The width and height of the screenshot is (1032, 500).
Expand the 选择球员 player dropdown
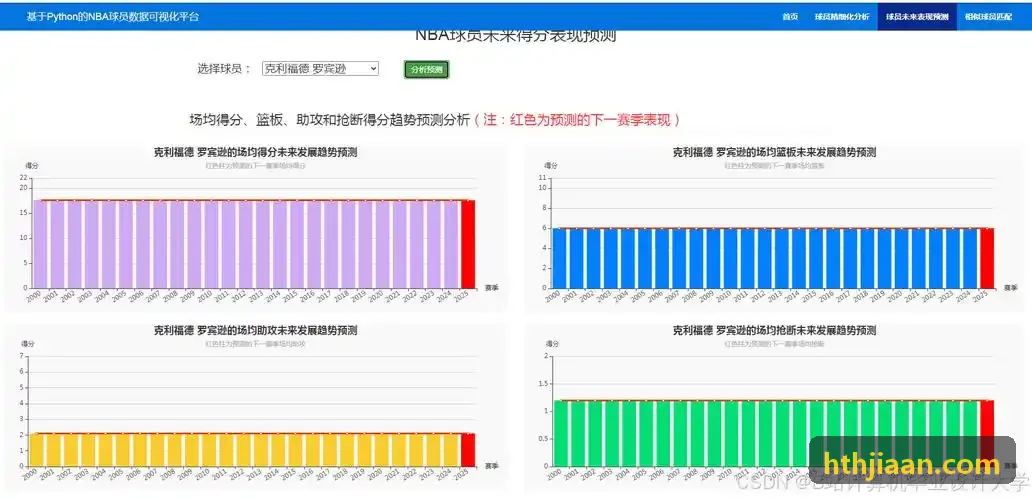[321, 68]
